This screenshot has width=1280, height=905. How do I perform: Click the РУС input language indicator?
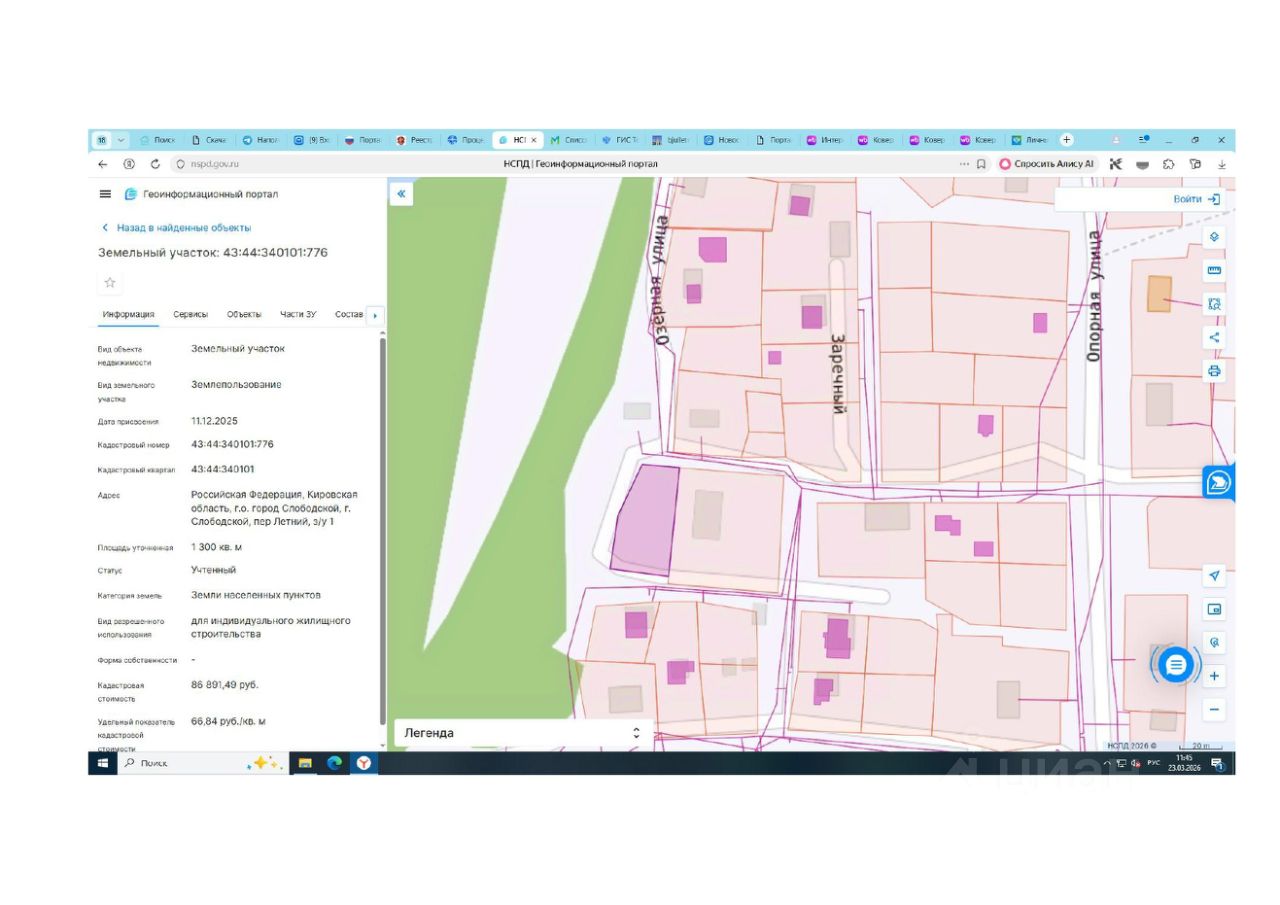pos(1153,763)
